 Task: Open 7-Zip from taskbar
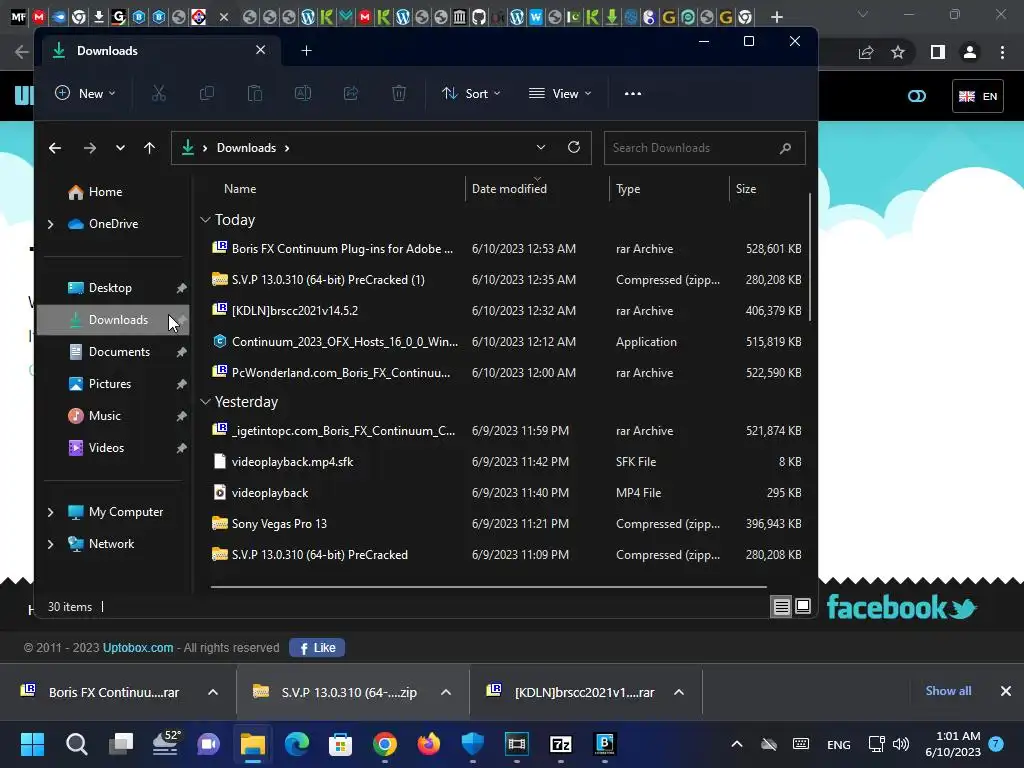pyautogui.click(x=561, y=744)
